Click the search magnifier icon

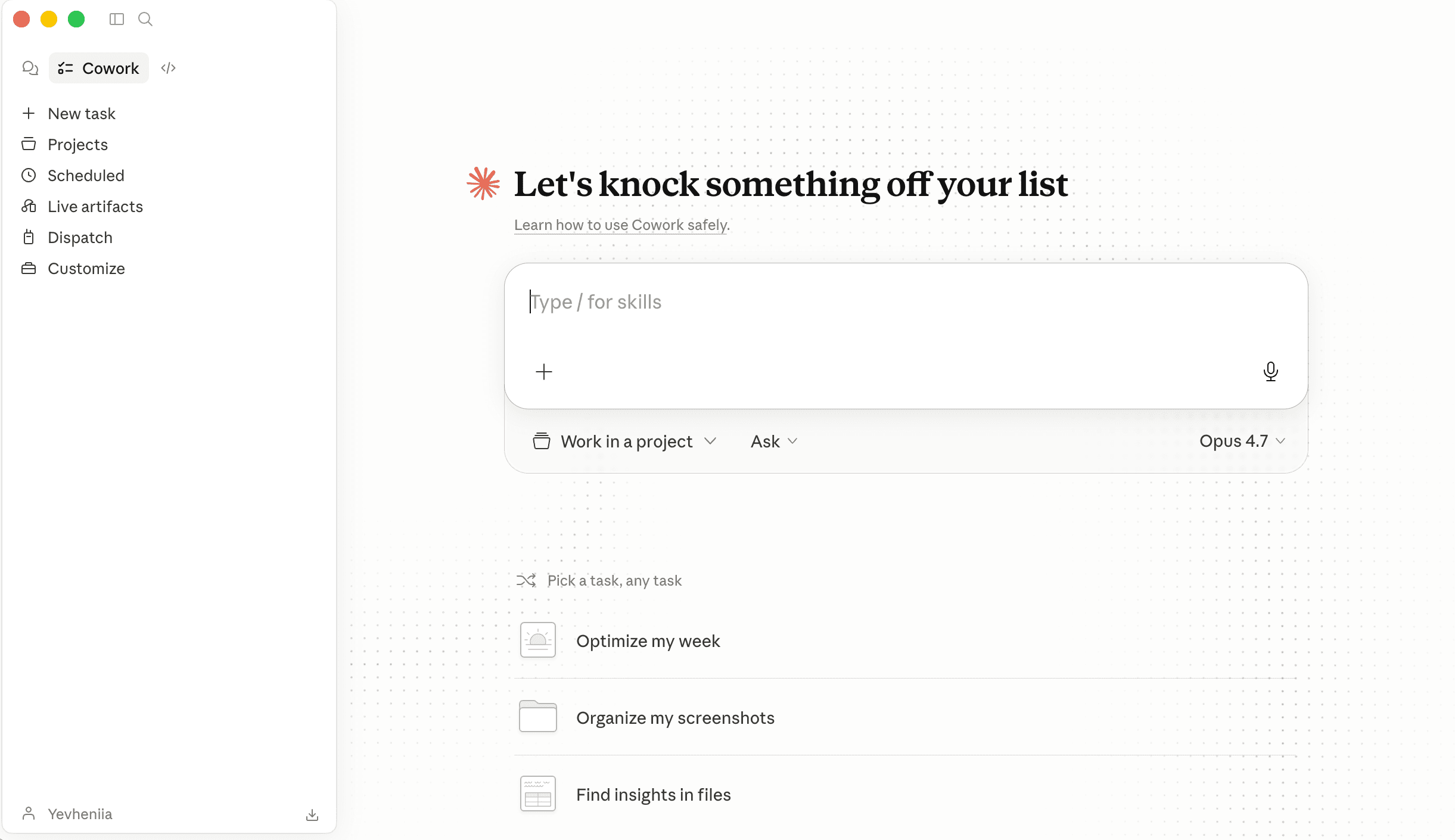[x=145, y=19]
